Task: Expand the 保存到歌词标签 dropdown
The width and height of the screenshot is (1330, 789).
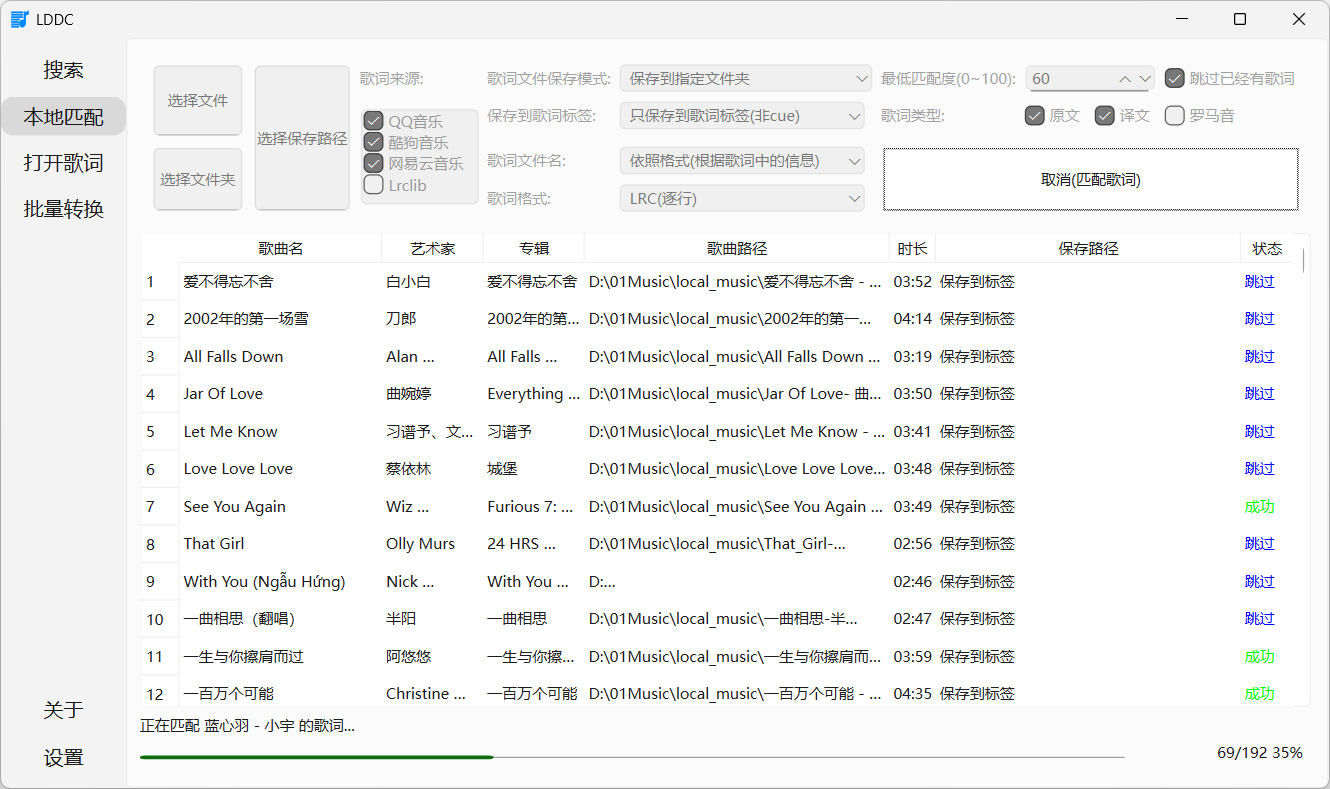Action: (742, 116)
